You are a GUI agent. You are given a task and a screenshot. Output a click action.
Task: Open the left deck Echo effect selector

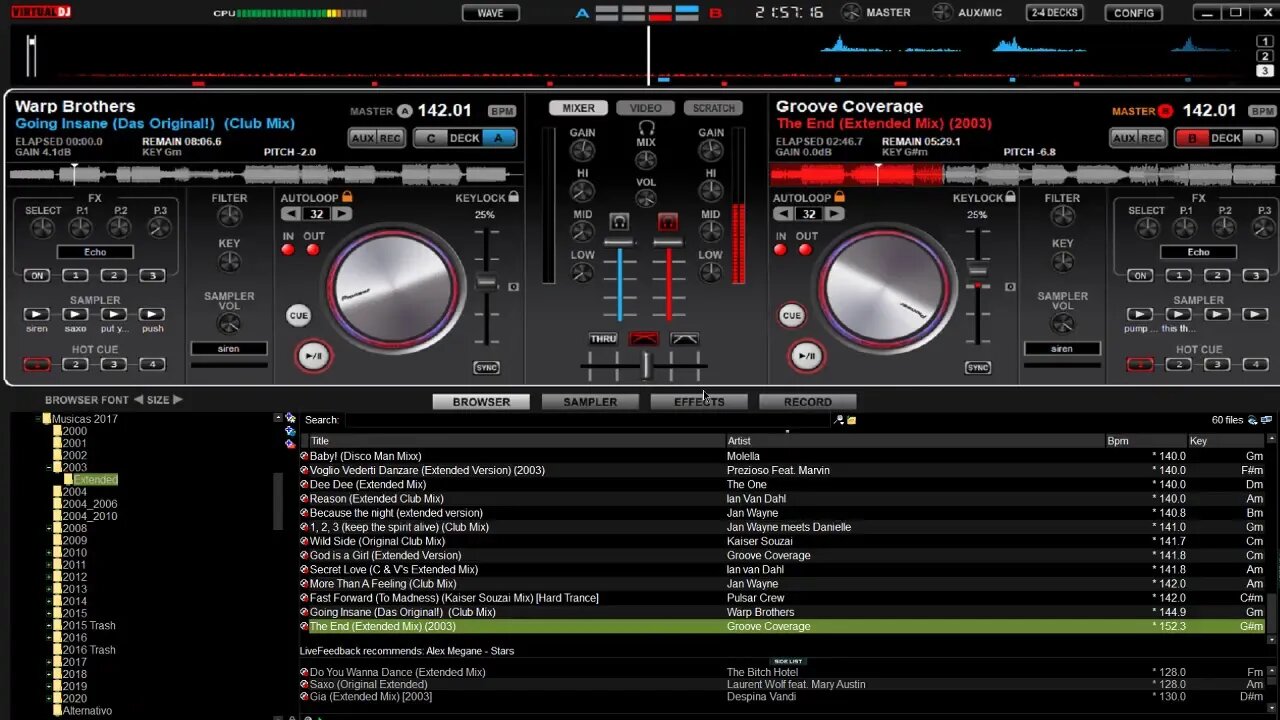(95, 252)
